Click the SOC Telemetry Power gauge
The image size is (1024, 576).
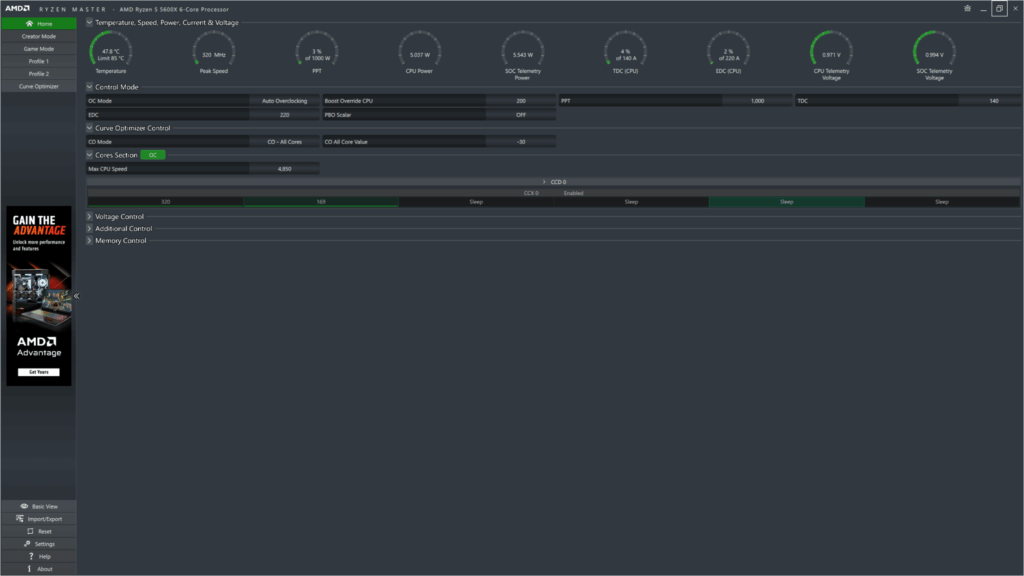[522, 55]
